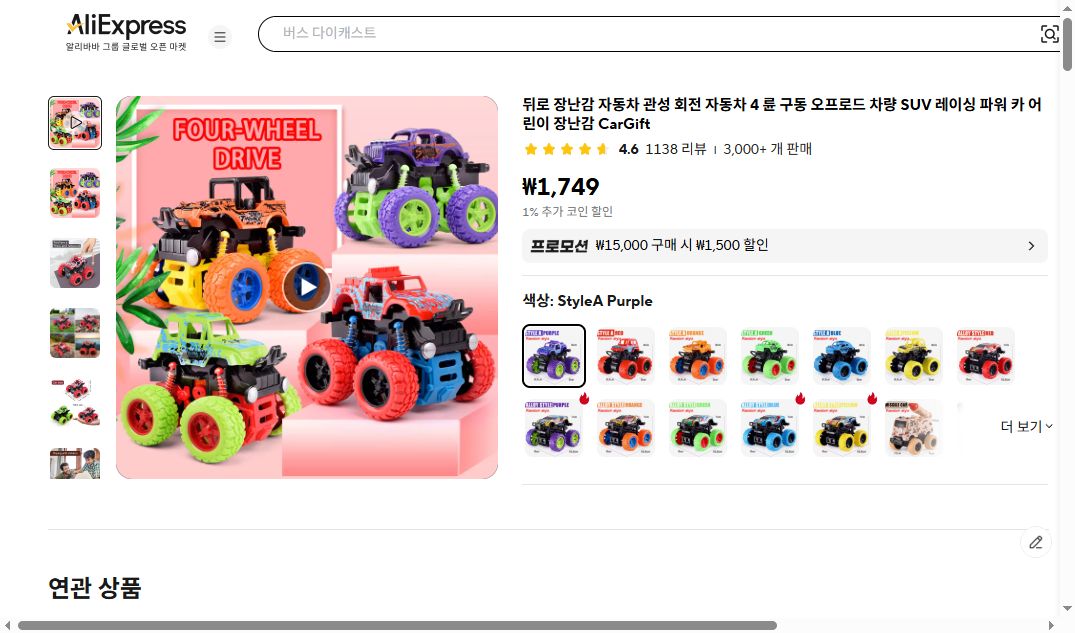Screen dimensions: 1075x633
Task: Choose the StyleA Blue truck variant
Action: coord(841,356)
